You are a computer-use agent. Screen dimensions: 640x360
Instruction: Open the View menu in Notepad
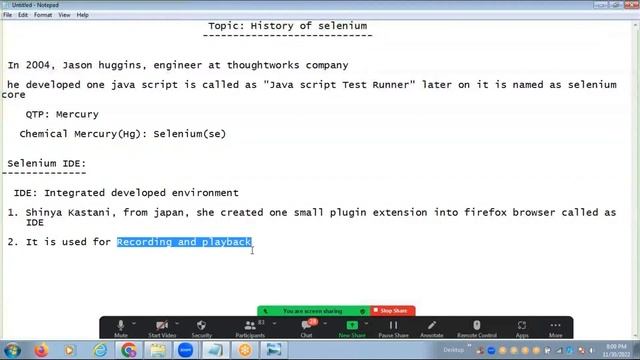pos(64,15)
